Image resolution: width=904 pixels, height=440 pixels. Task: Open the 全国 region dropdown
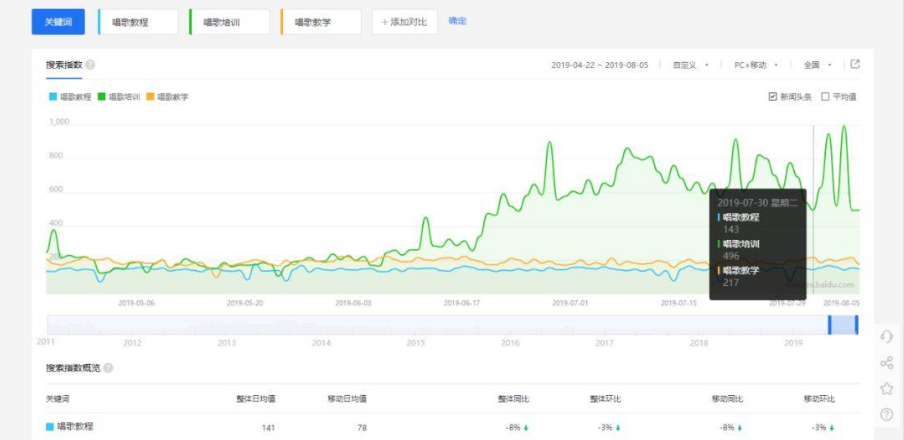click(x=817, y=65)
